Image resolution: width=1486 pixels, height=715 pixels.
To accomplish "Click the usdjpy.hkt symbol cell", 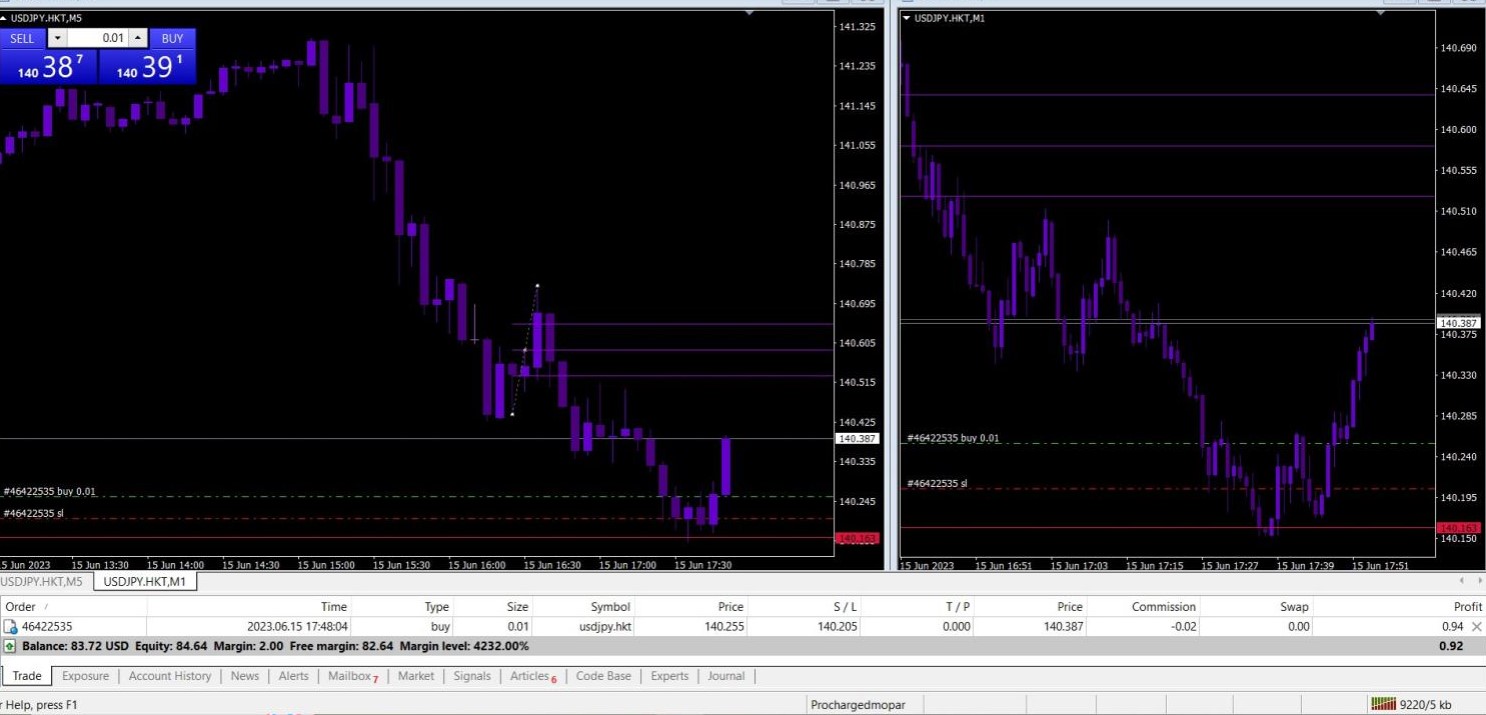I will 603,627.
